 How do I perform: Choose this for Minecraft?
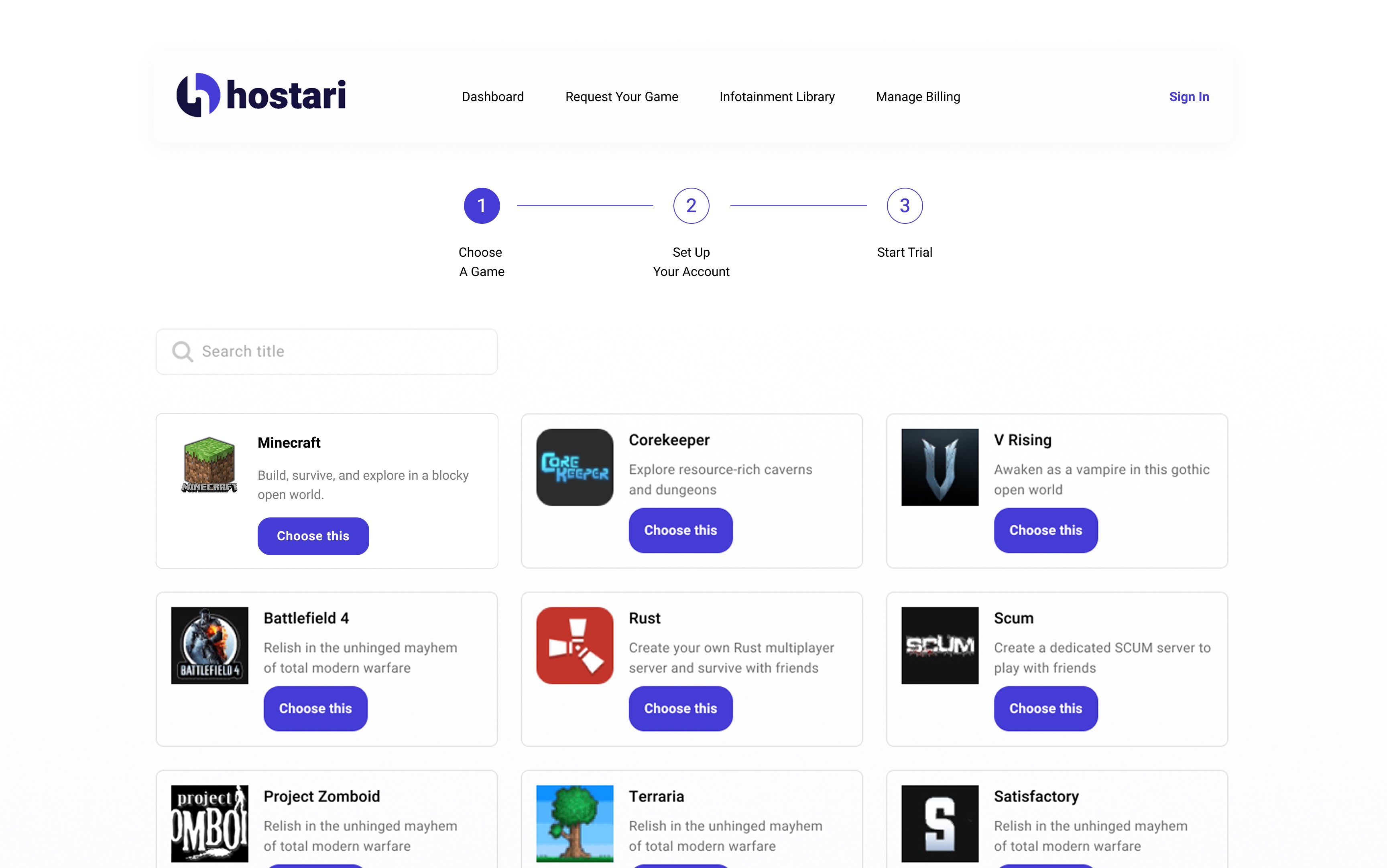(313, 535)
